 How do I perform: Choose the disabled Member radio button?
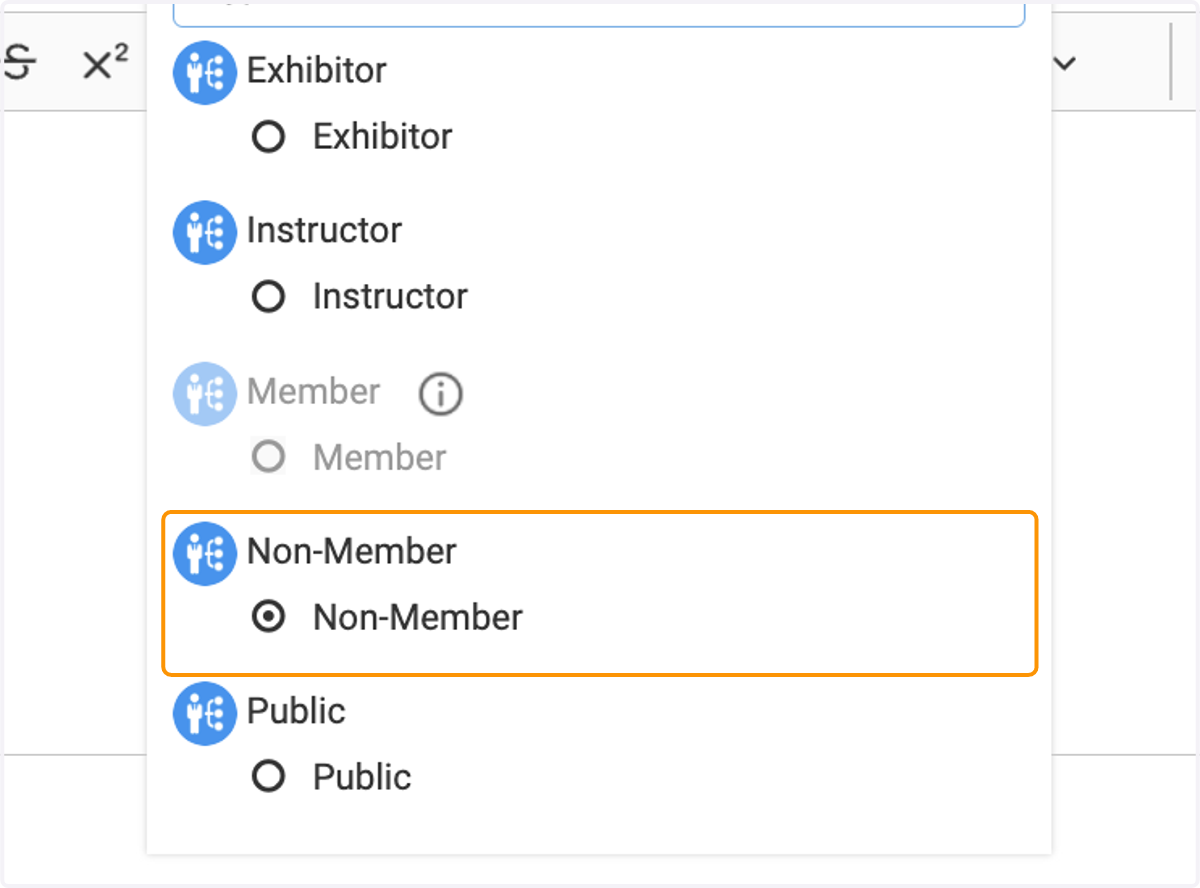click(x=268, y=457)
